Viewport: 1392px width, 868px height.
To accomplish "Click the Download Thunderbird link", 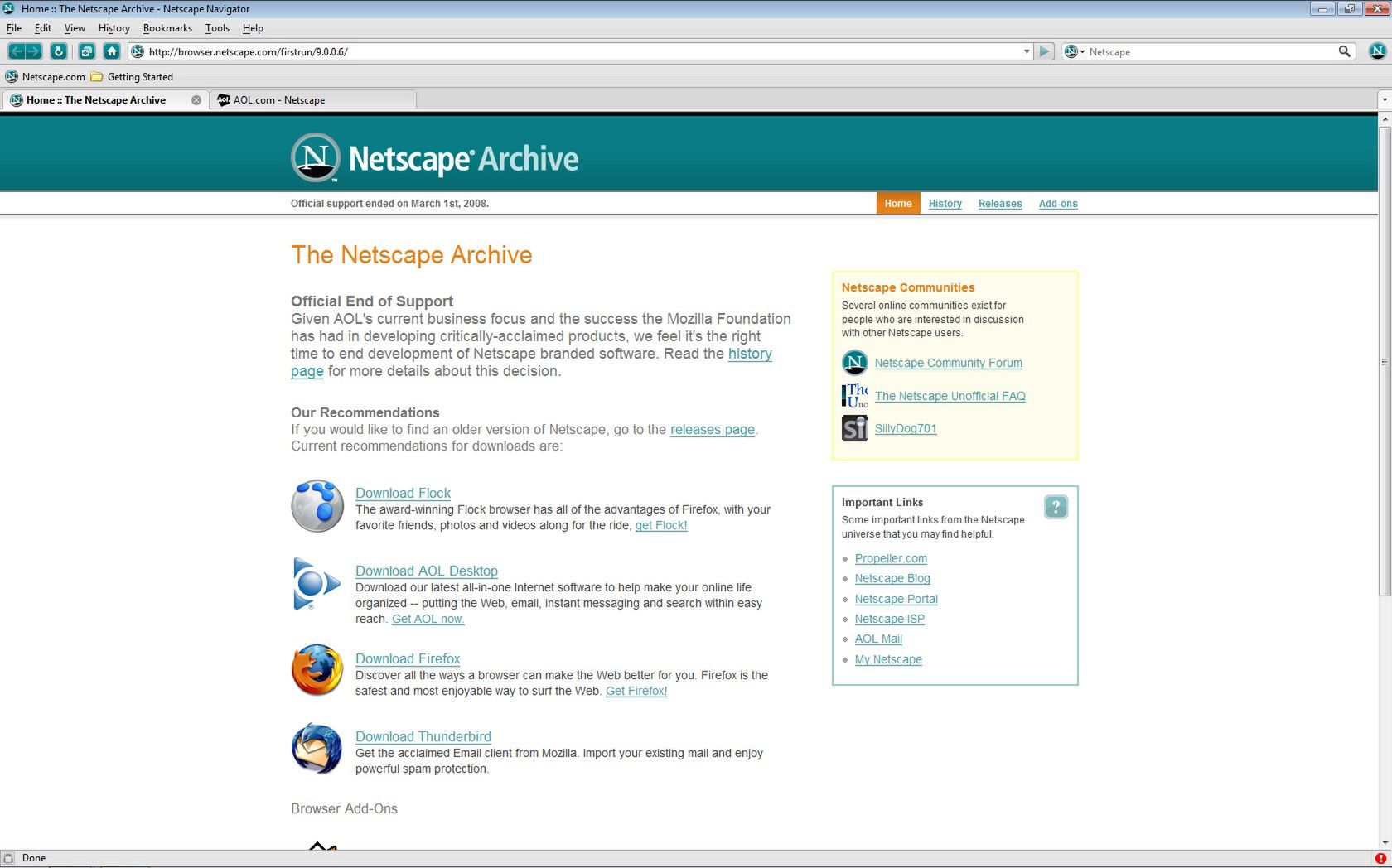I will (x=423, y=736).
